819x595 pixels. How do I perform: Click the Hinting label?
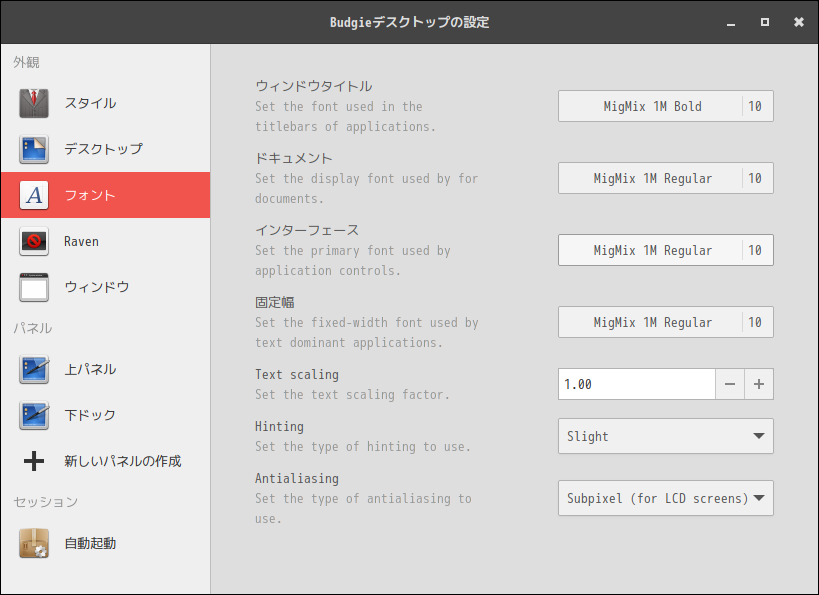(279, 427)
